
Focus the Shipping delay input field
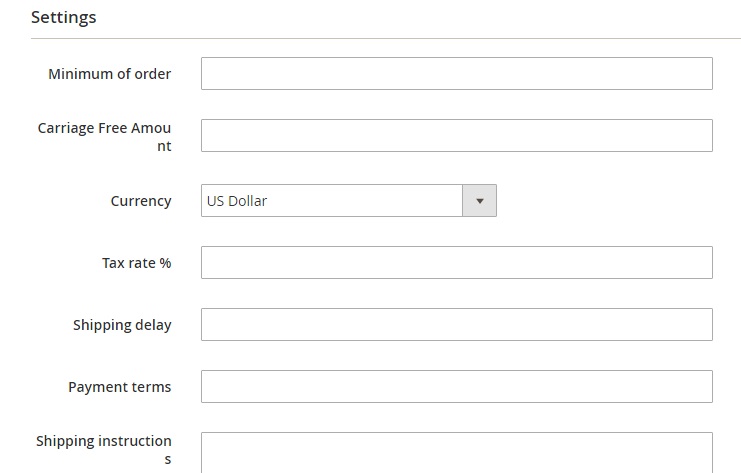(x=457, y=325)
